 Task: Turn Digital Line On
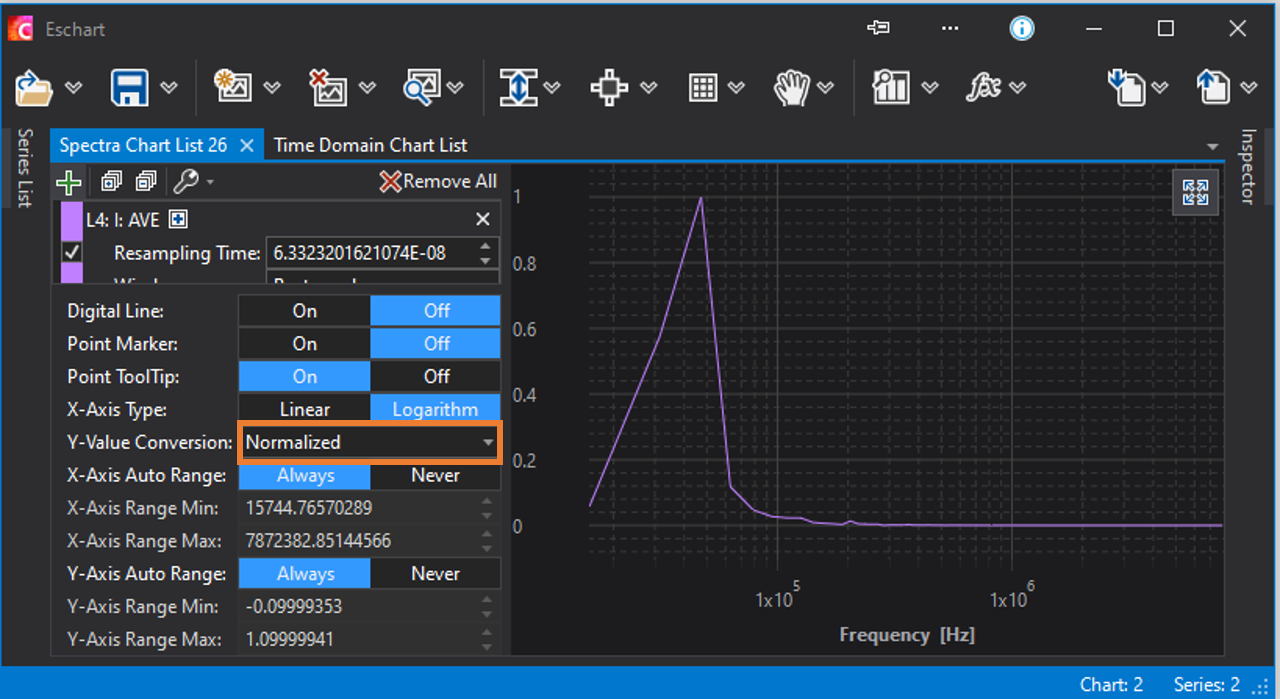(304, 310)
